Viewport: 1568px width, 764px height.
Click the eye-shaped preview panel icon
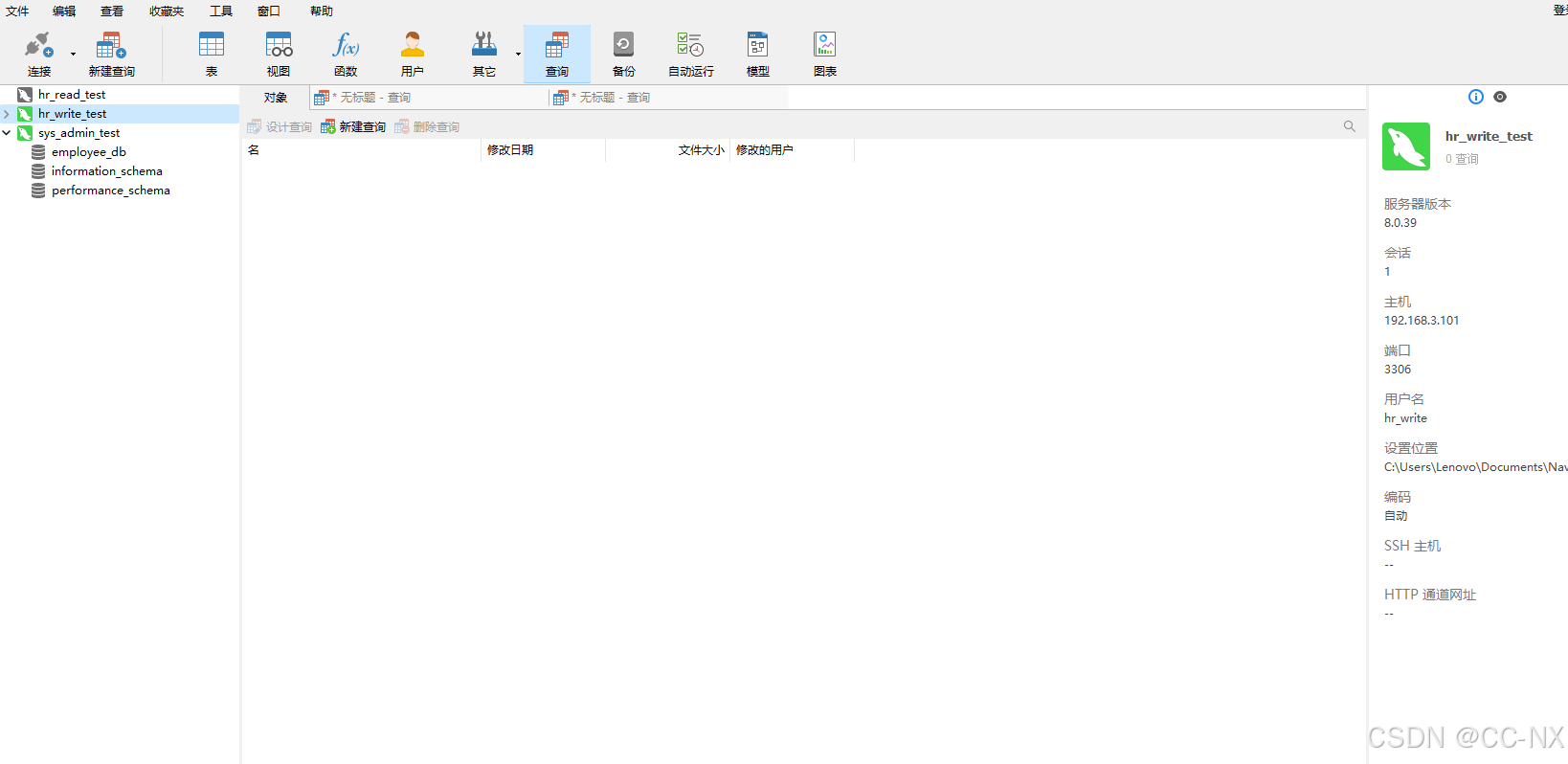coord(1500,97)
